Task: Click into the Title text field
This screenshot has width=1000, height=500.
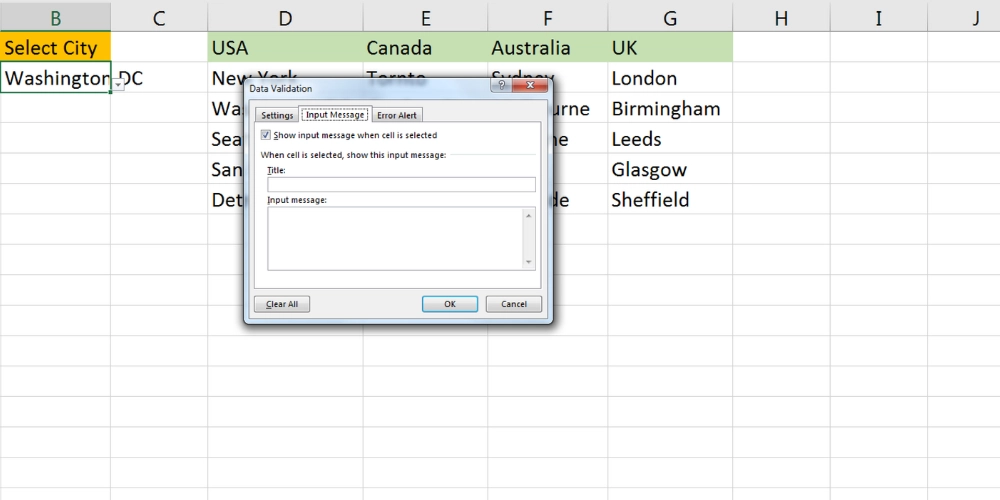Action: 401,184
